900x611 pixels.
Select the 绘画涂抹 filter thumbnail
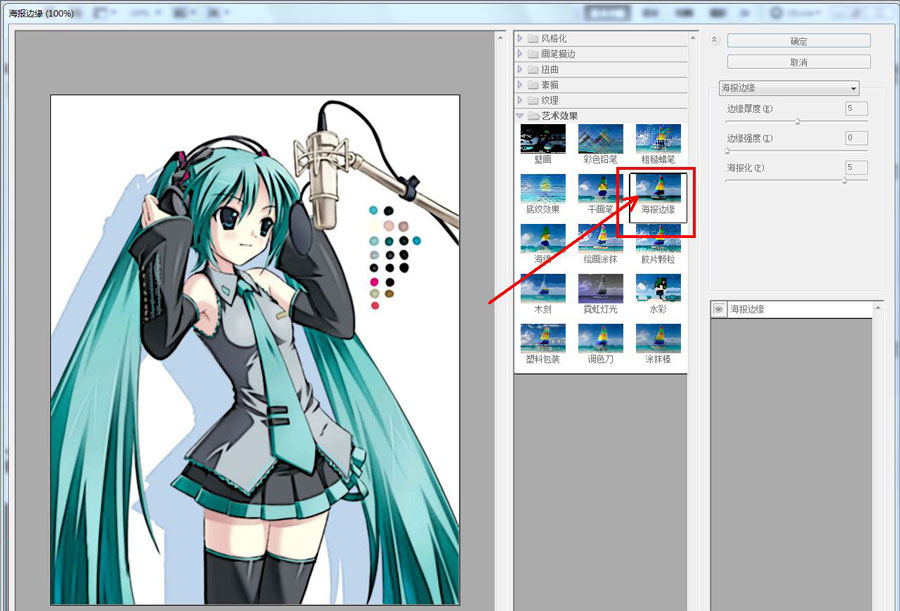pyautogui.click(x=600, y=239)
